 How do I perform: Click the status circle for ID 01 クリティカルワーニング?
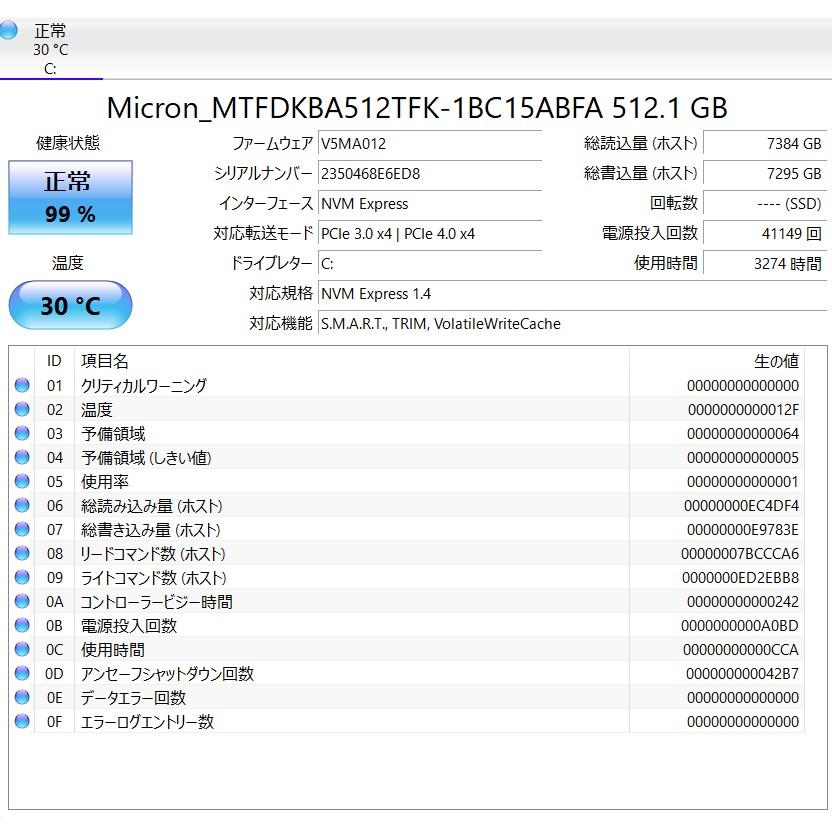[22, 385]
